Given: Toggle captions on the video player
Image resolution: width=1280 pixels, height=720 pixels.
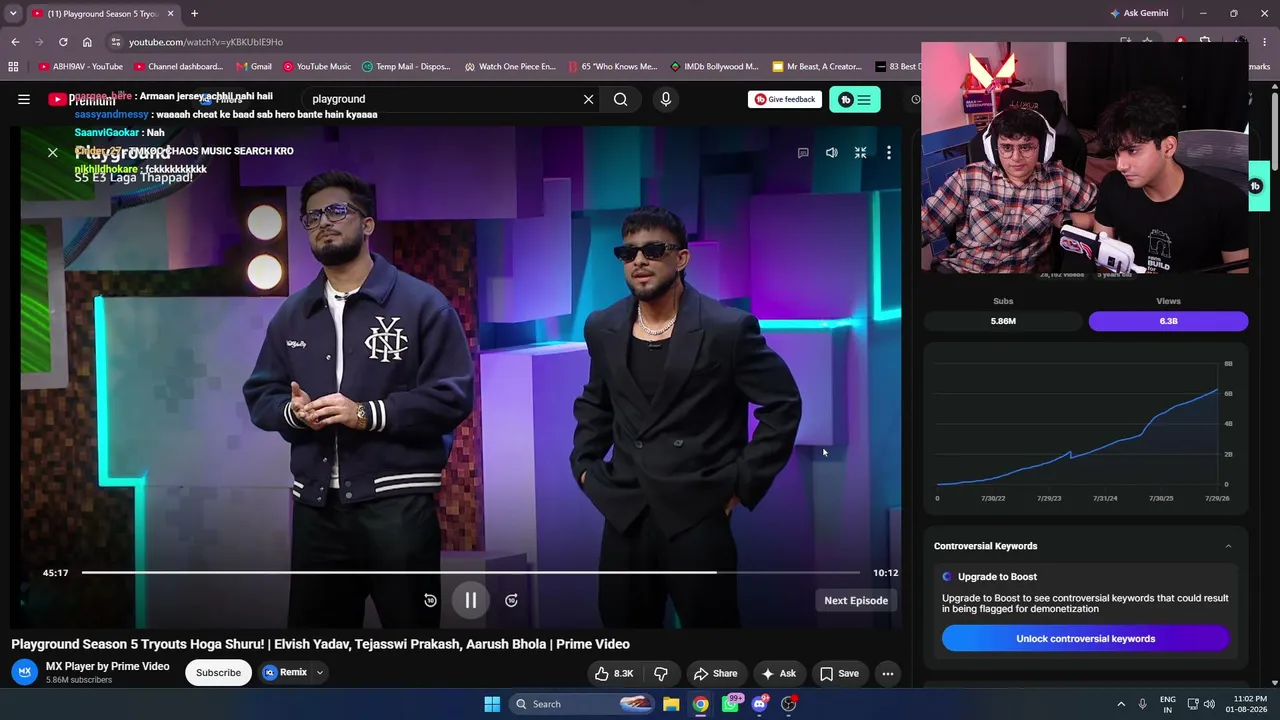Looking at the screenshot, I should (803, 153).
